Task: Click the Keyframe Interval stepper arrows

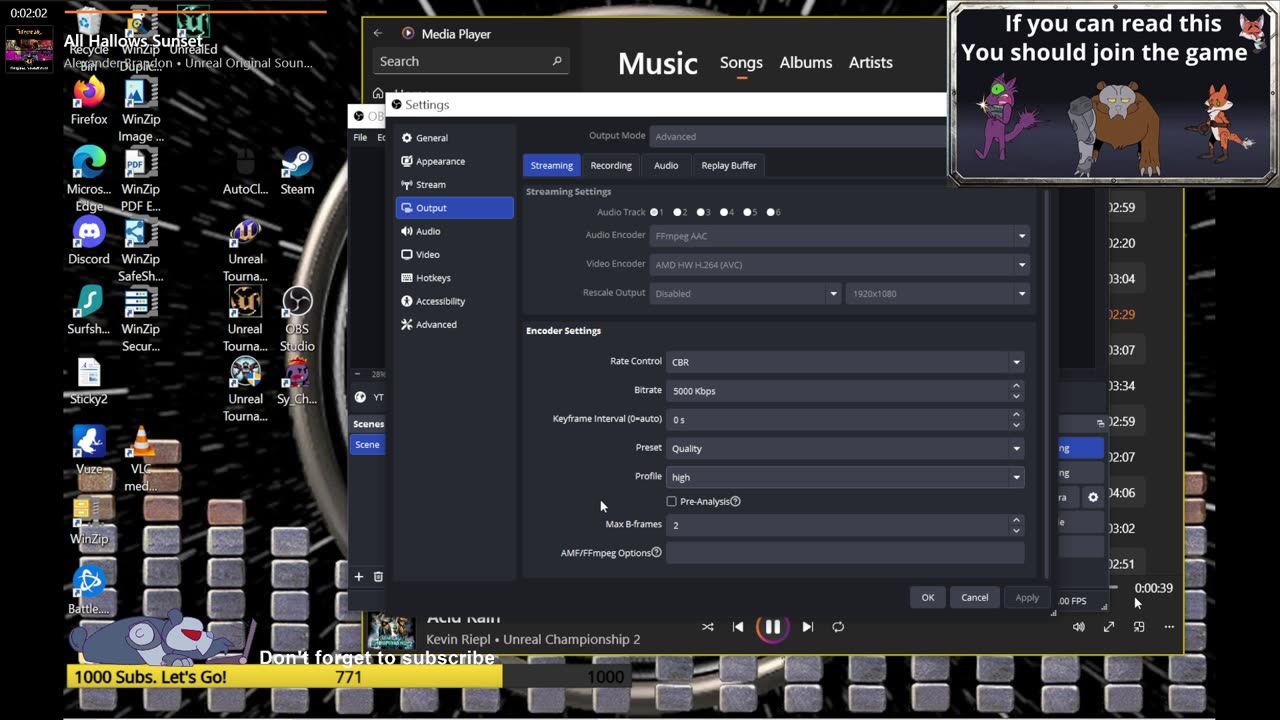Action: point(1016,419)
